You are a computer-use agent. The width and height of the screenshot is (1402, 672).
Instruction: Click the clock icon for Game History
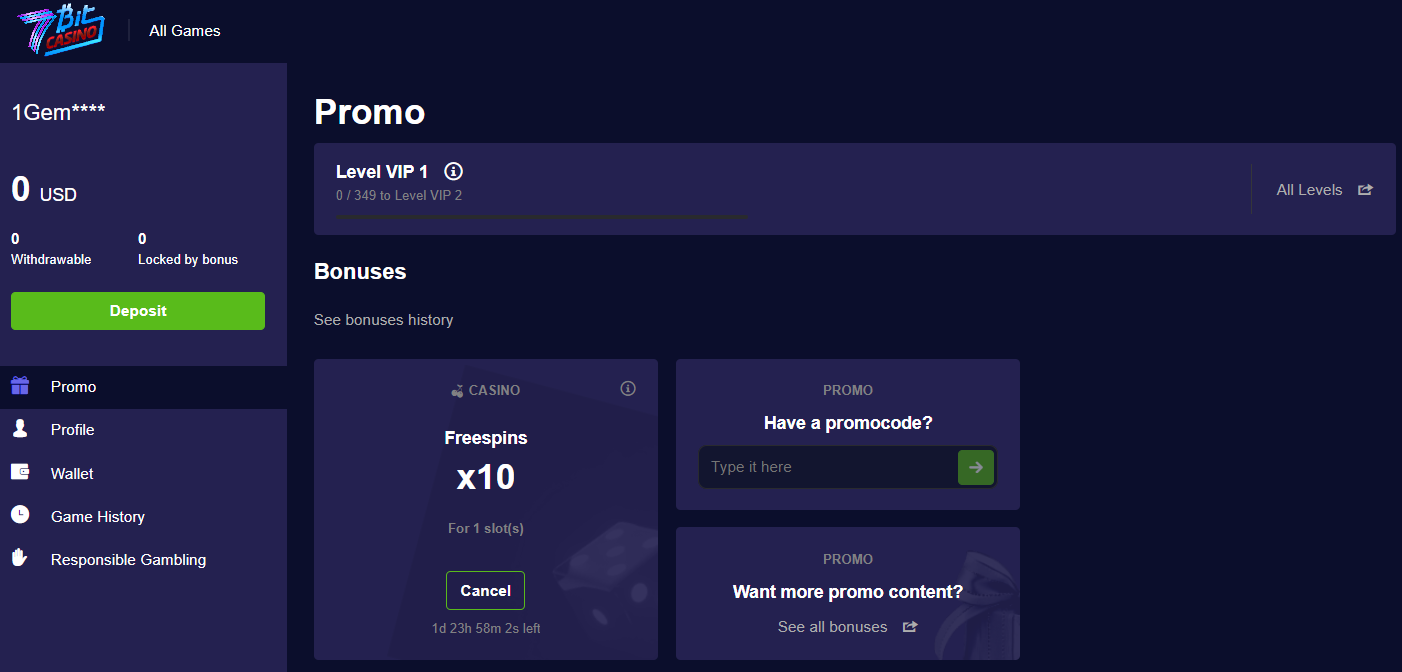(20, 515)
